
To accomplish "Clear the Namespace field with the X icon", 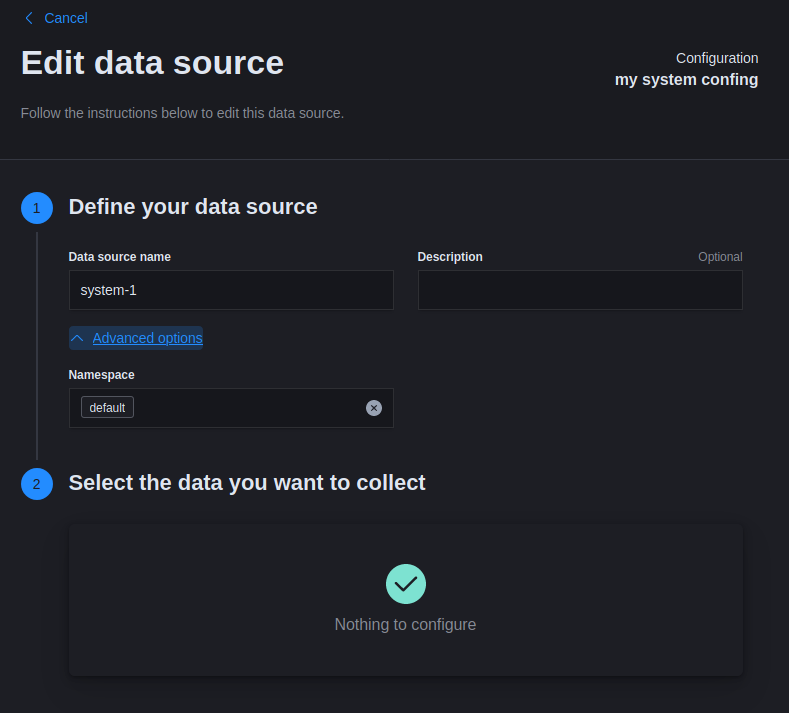I will pos(374,408).
